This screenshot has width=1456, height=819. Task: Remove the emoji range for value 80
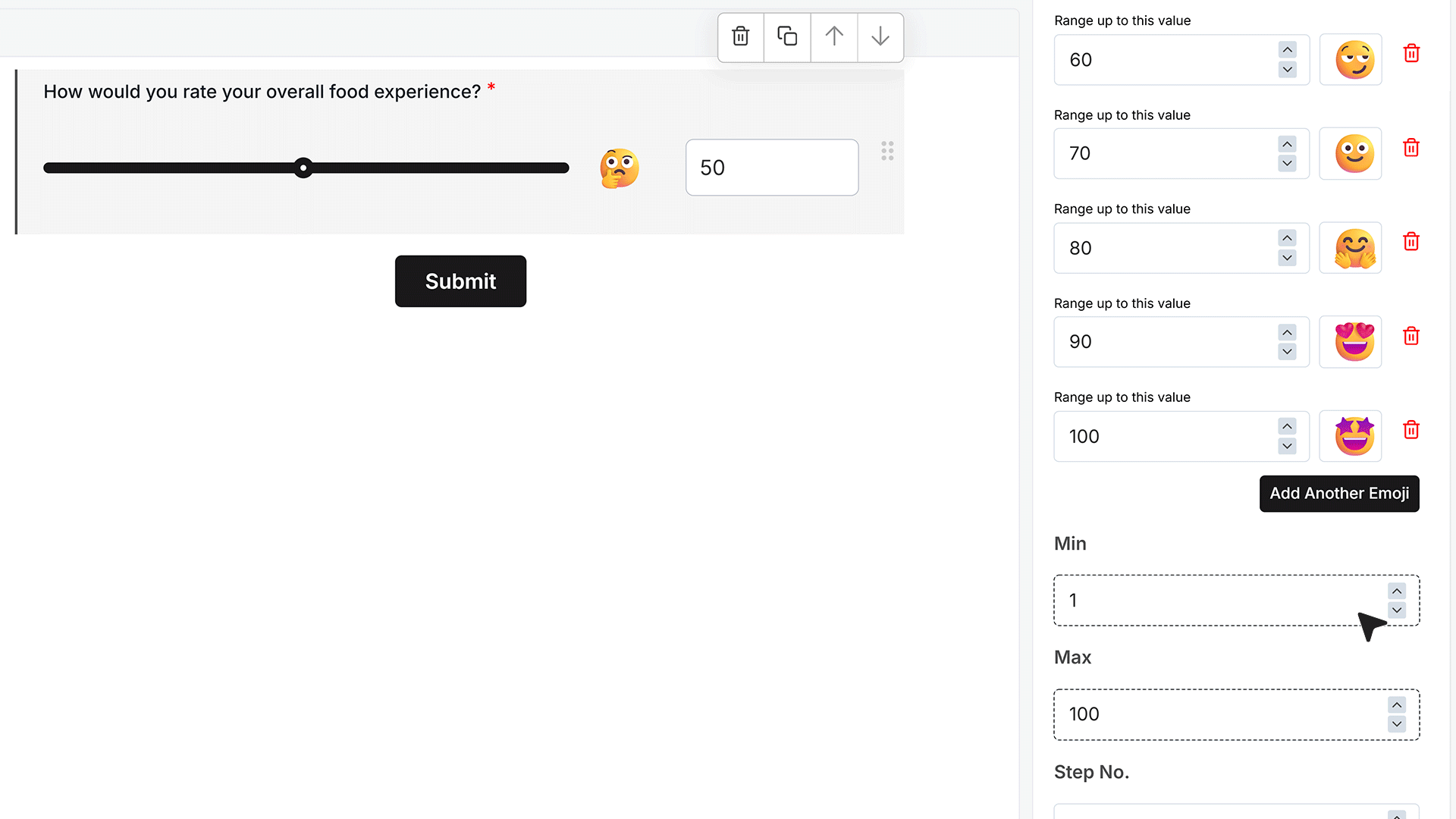tap(1411, 242)
